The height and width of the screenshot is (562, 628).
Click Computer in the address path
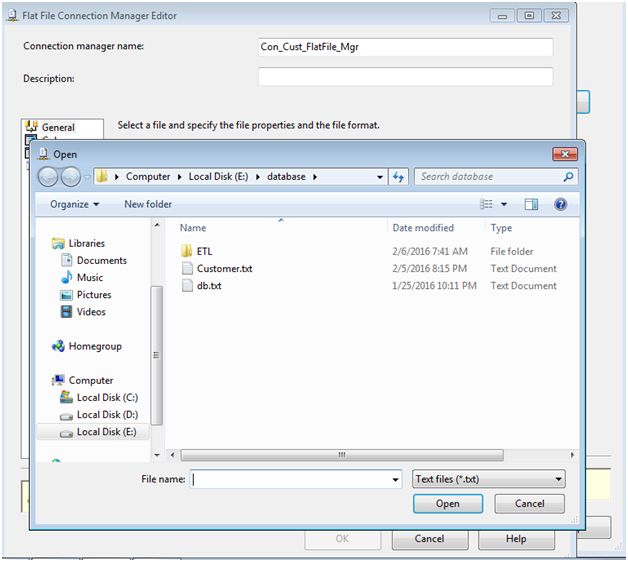[x=148, y=177]
